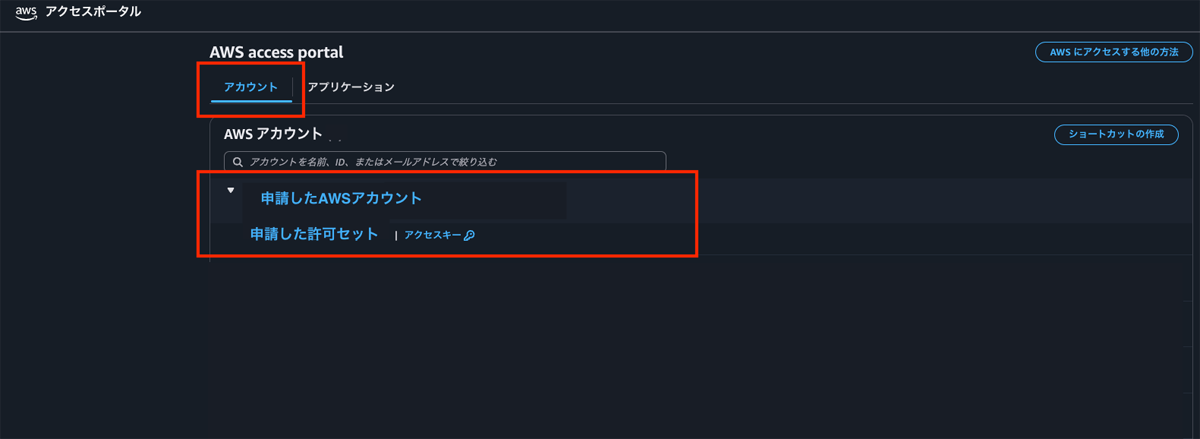Open the 申請したAWSアカウント entry
The image size is (1200, 439).
click(341, 198)
